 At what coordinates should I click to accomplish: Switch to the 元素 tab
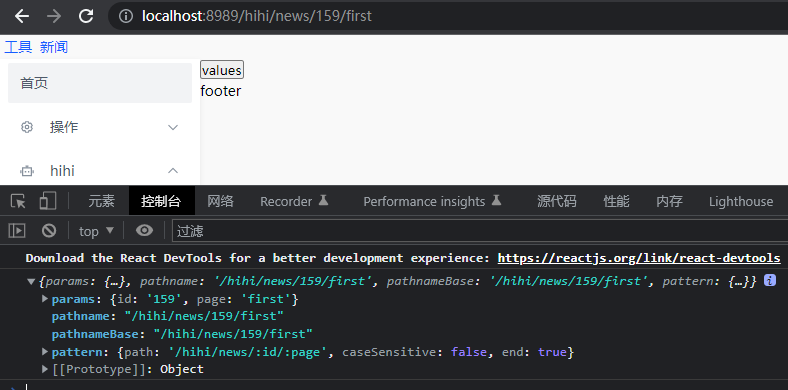tap(102, 202)
